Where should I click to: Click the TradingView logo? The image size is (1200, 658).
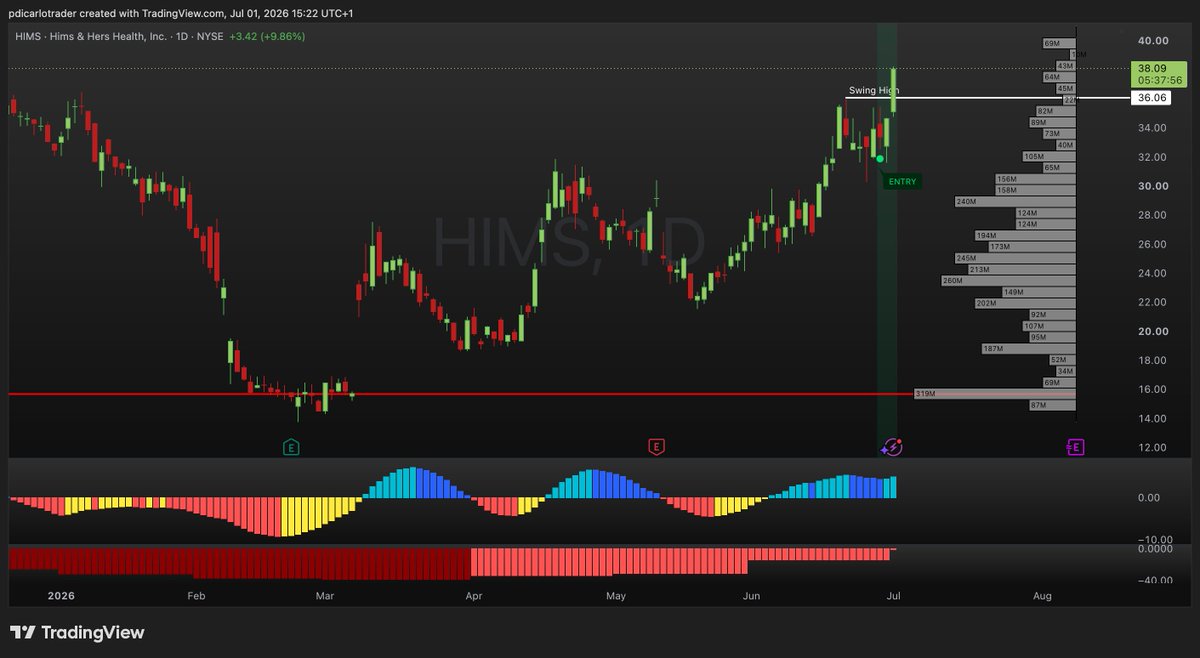(77, 632)
